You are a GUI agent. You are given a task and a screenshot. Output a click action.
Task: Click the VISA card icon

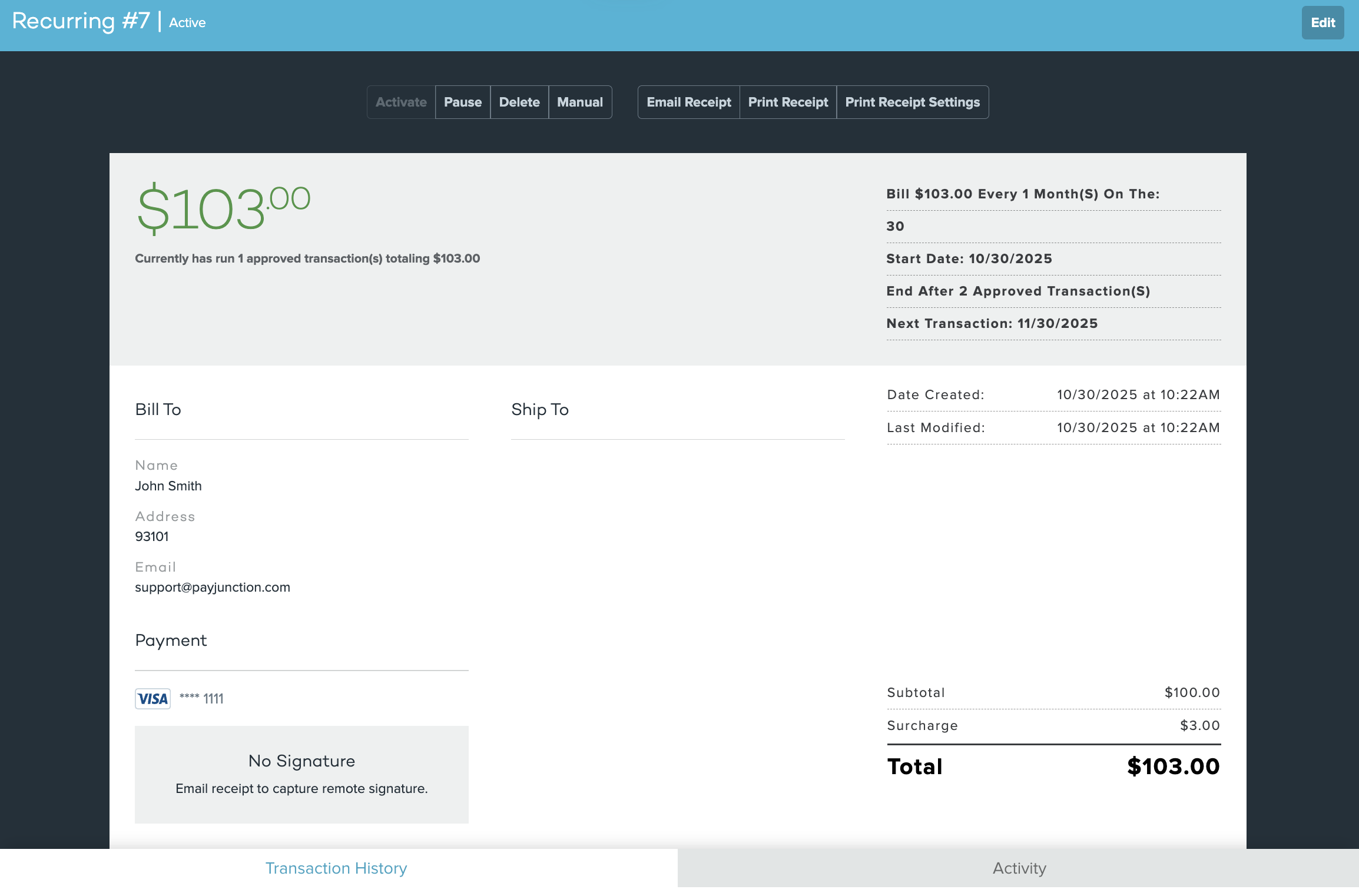coord(153,699)
